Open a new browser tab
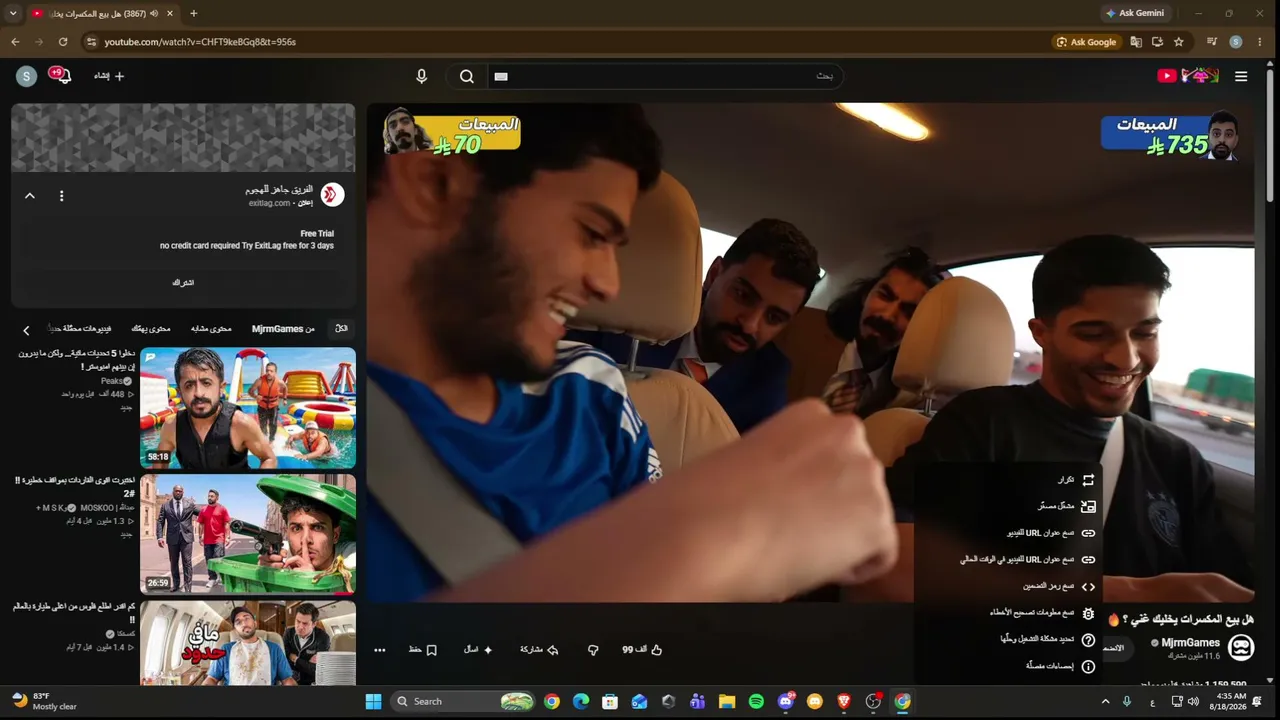1280x720 pixels. tap(194, 14)
